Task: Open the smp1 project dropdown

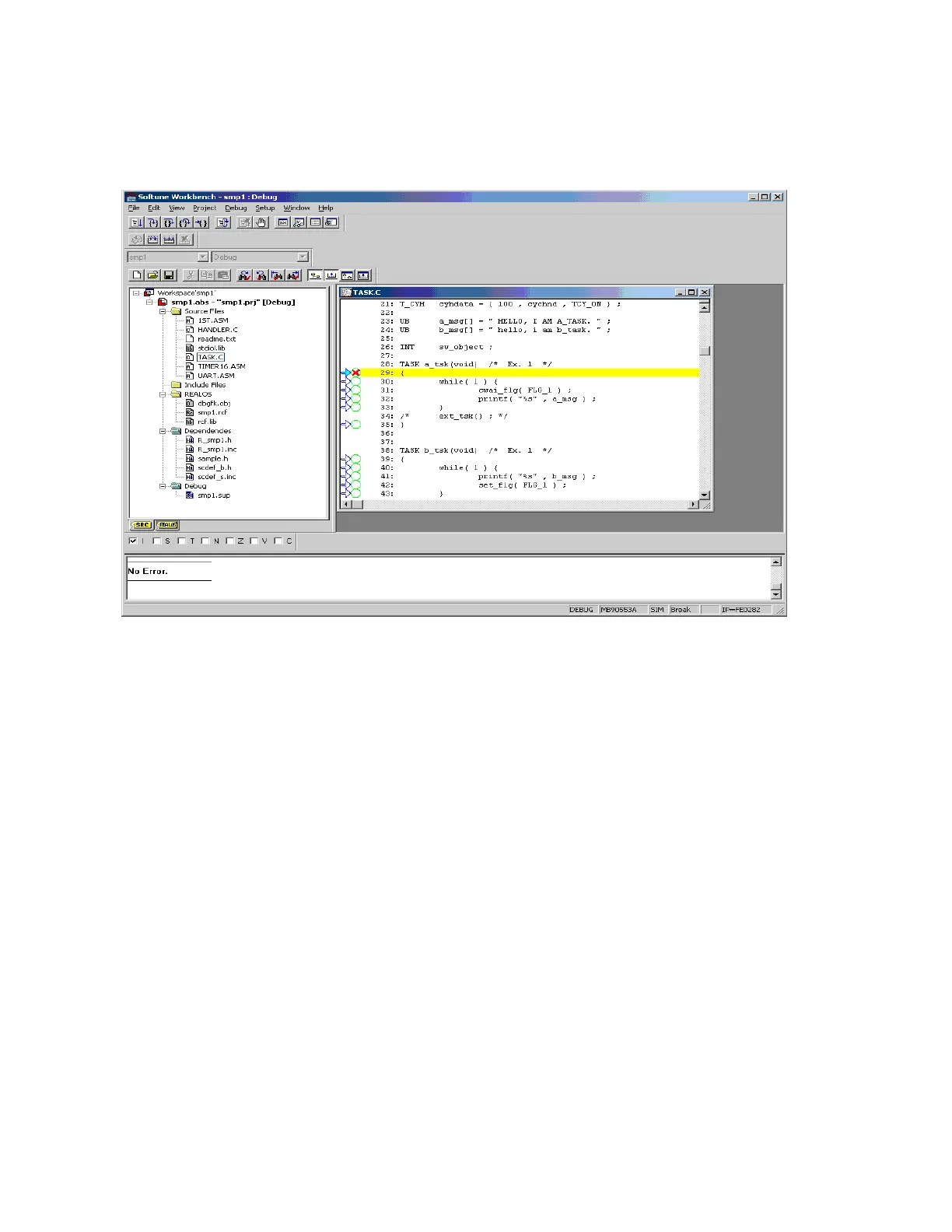Action: pyautogui.click(x=203, y=257)
